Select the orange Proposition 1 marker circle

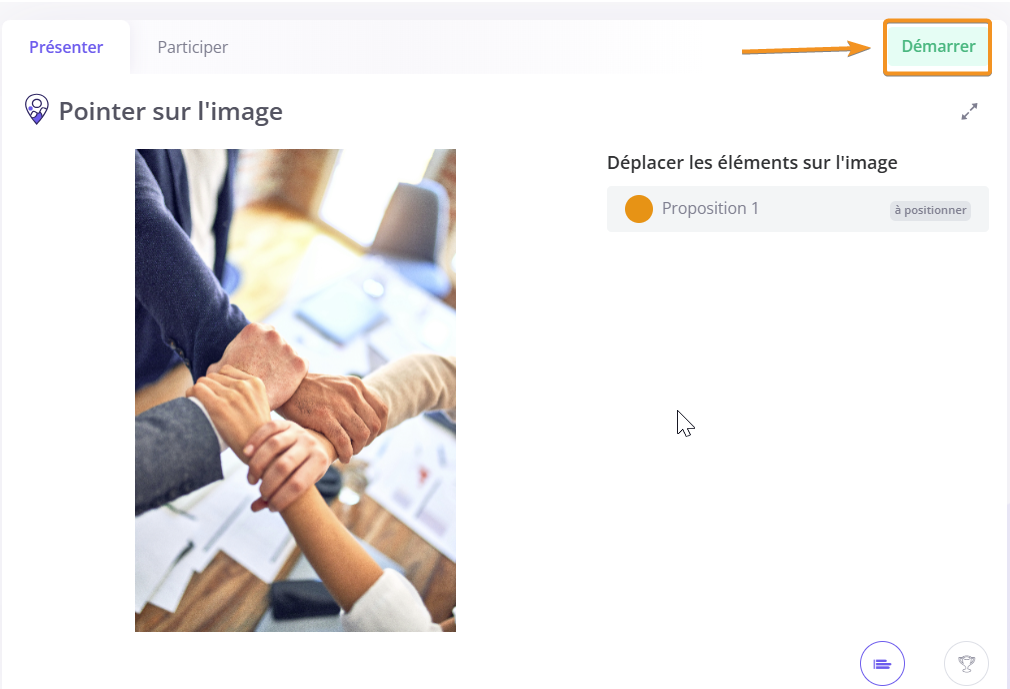click(639, 209)
